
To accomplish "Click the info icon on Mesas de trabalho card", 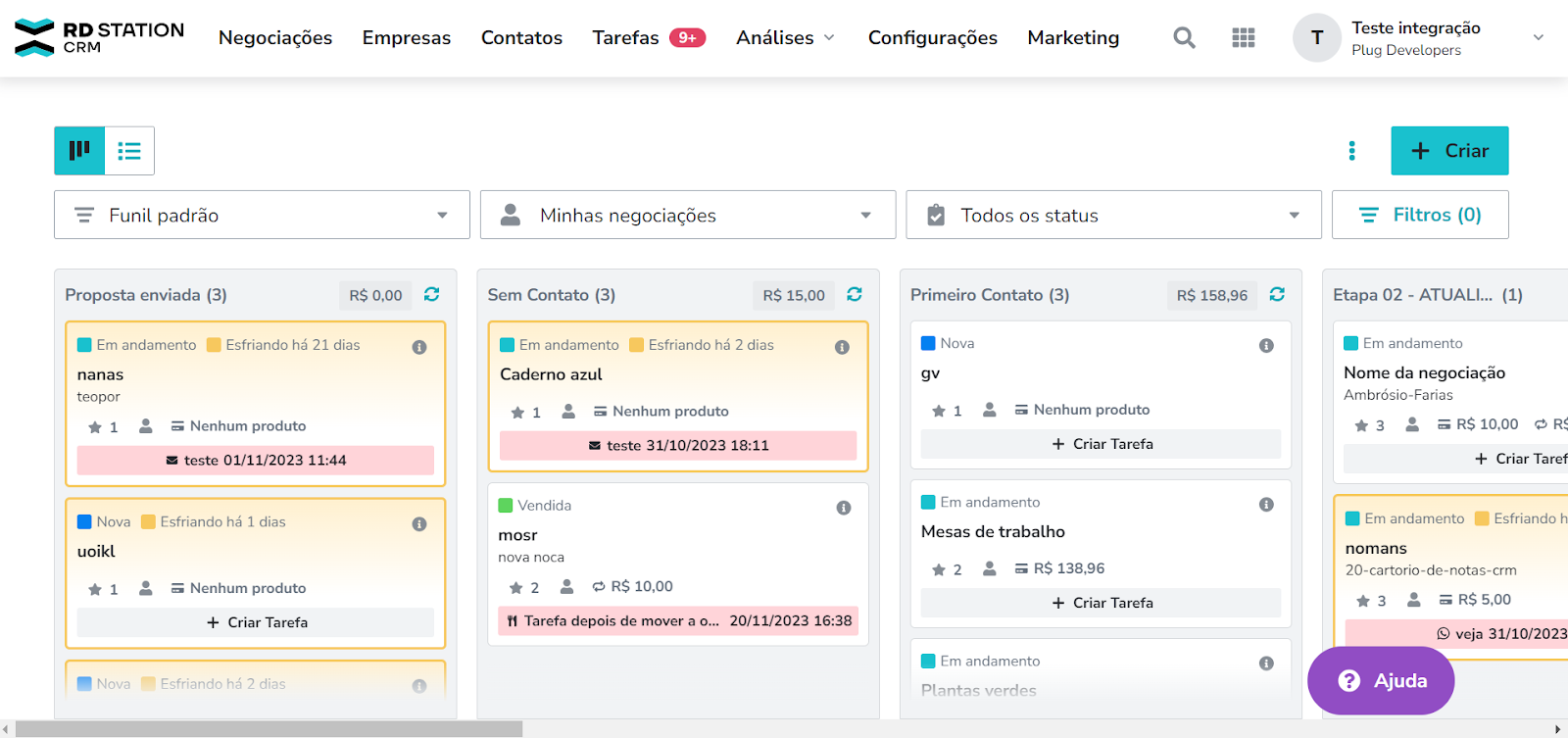I will [1266, 505].
